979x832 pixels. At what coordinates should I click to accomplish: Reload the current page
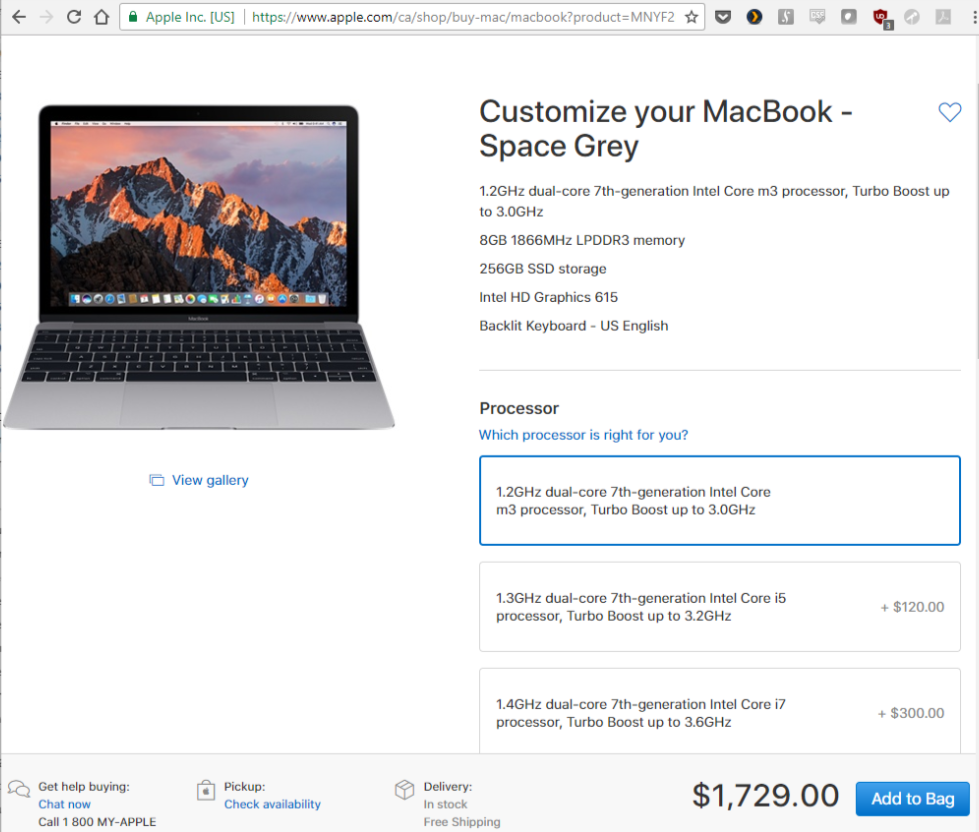pos(74,17)
